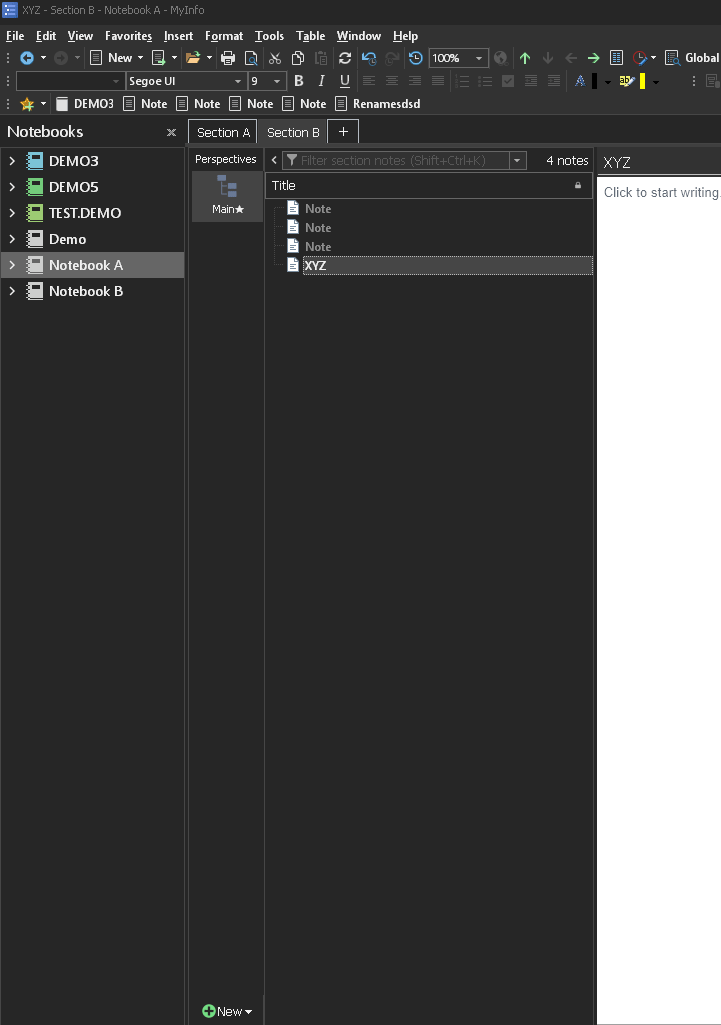Click the Favorites star icon
The image size is (721, 1025).
tap(27, 104)
